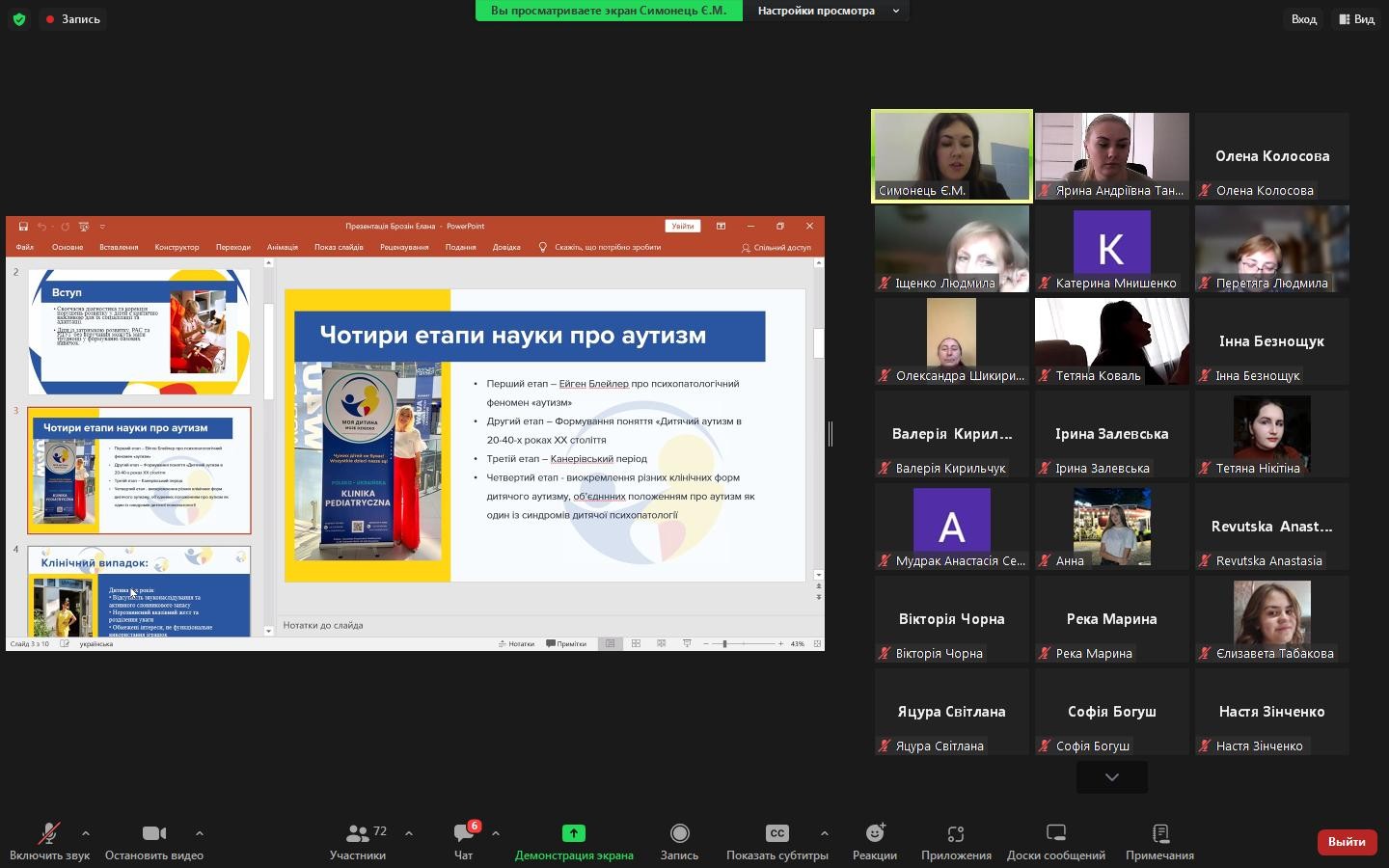Click the PowerPoint zoom slider handle

(724, 644)
